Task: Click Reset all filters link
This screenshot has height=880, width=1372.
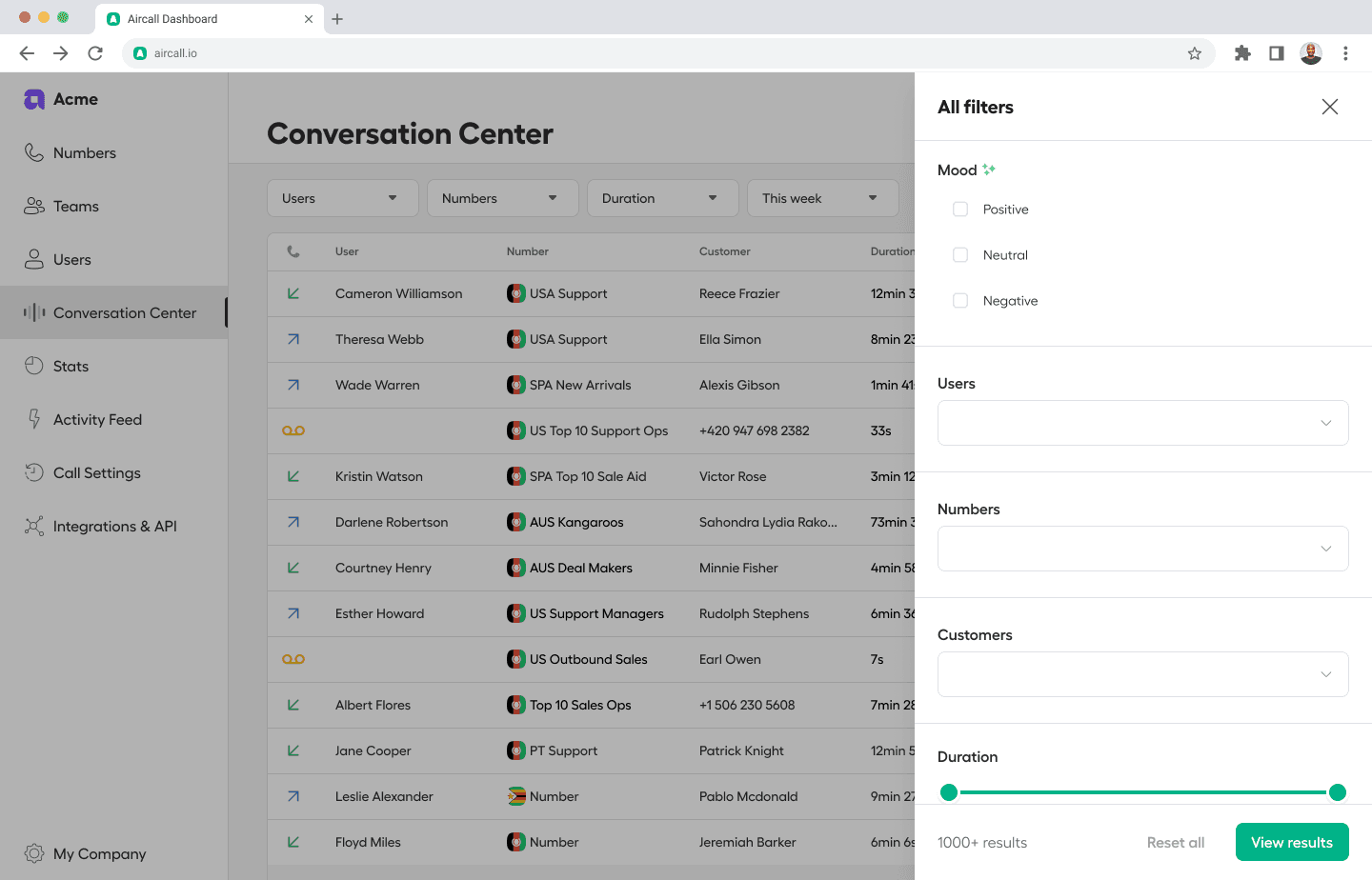Action: [1175, 842]
